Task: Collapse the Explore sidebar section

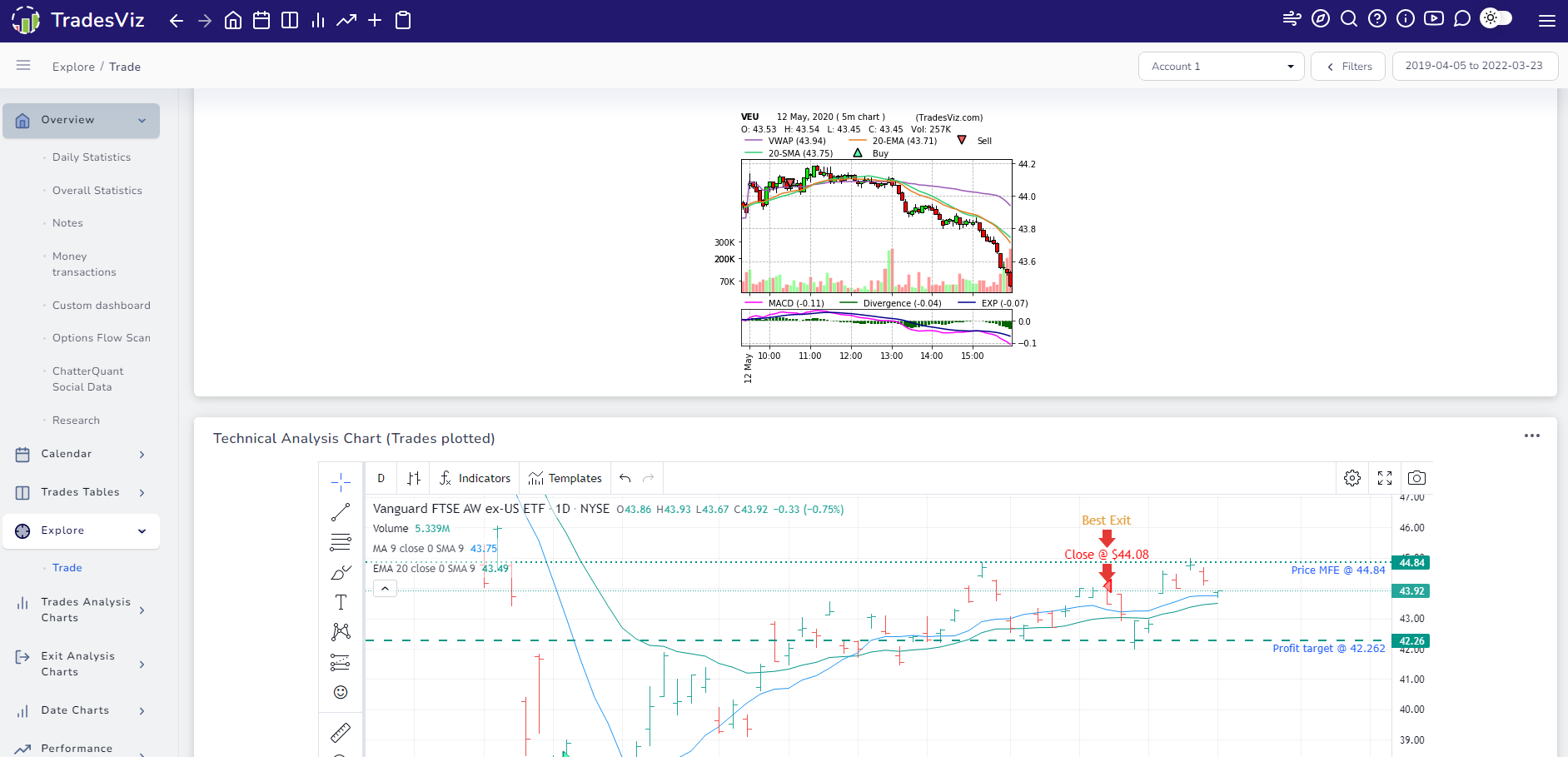Action: (x=82, y=531)
